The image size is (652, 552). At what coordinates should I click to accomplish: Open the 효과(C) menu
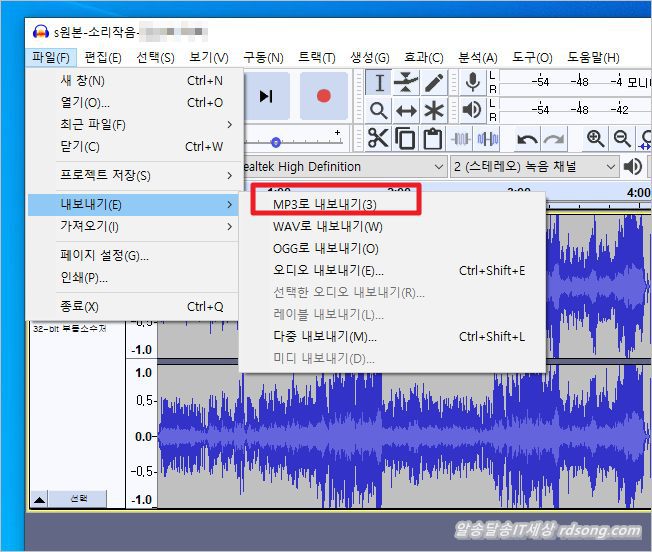pos(424,57)
